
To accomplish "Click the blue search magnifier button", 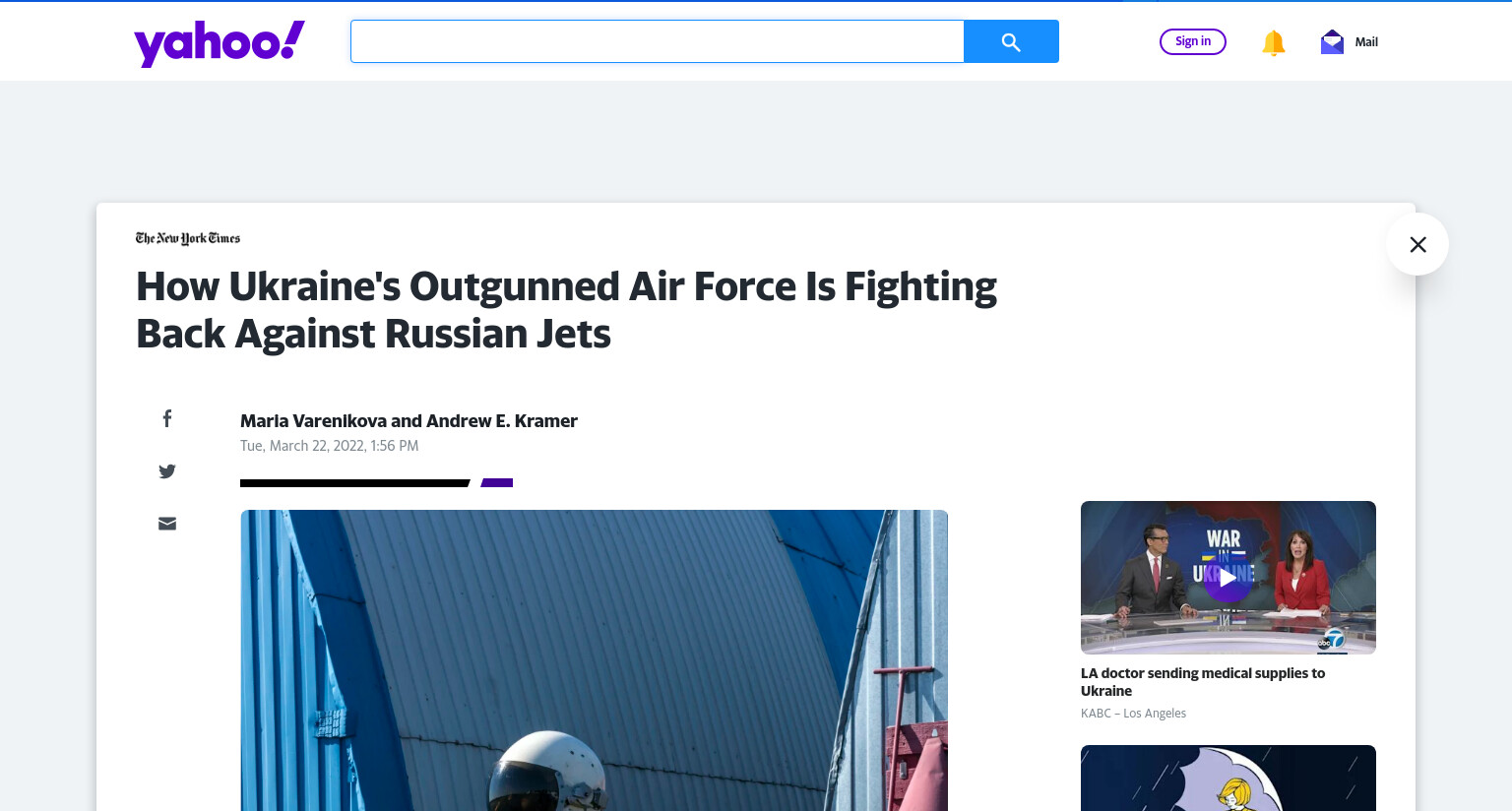I will (x=1011, y=41).
